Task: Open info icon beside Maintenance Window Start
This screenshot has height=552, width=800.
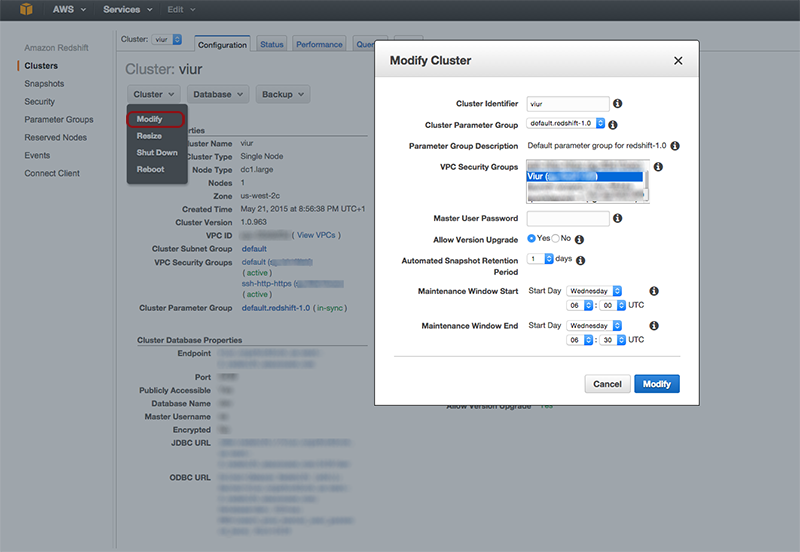Action: (x=654, y=291)
